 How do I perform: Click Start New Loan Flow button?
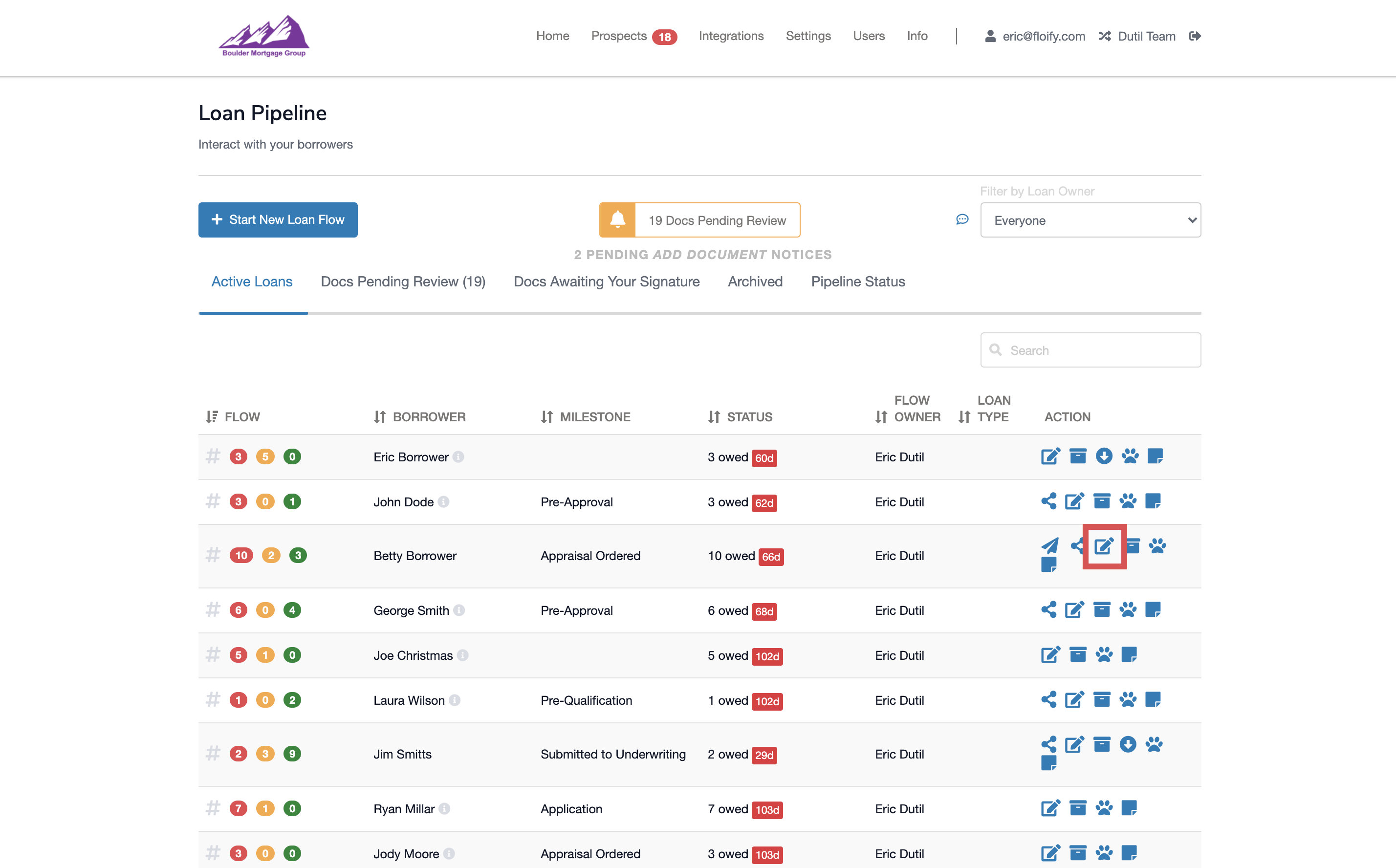[x=278, y=219]
